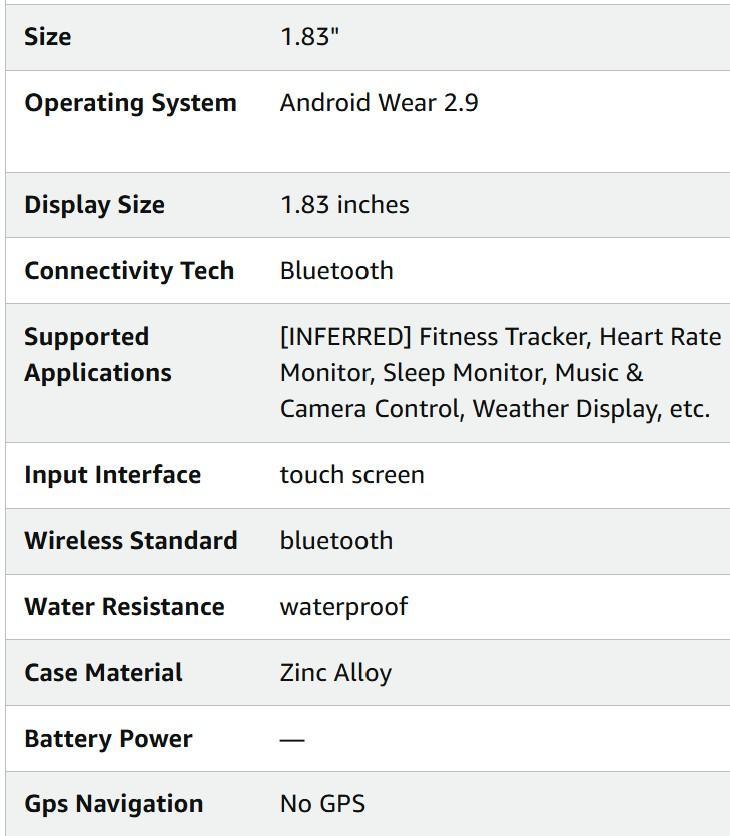
Task: Click the "Water Resistance" label
Action: 124,607
